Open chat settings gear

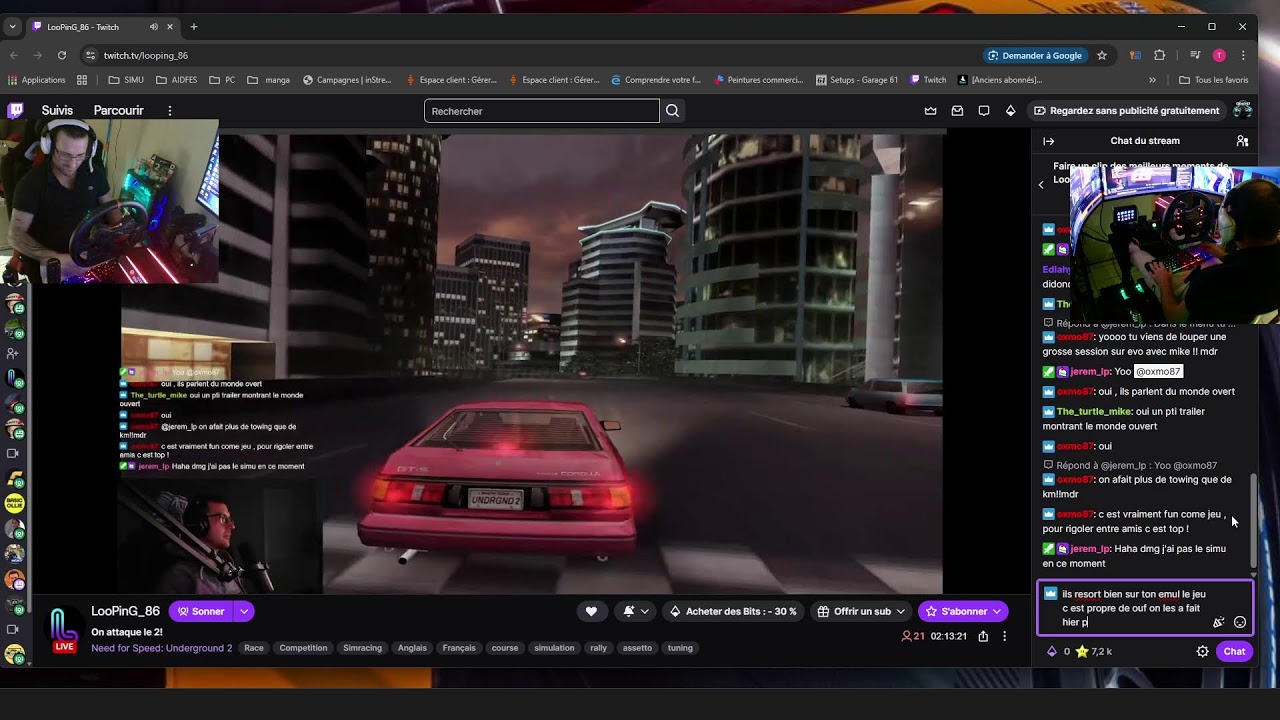[1202, 652]
